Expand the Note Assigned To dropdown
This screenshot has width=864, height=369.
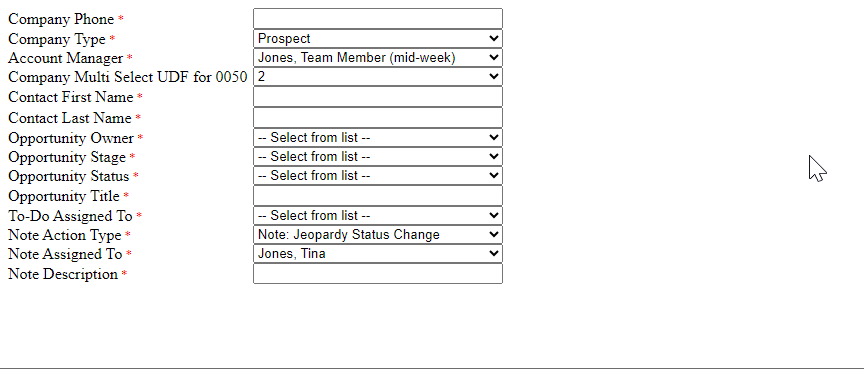378,253
